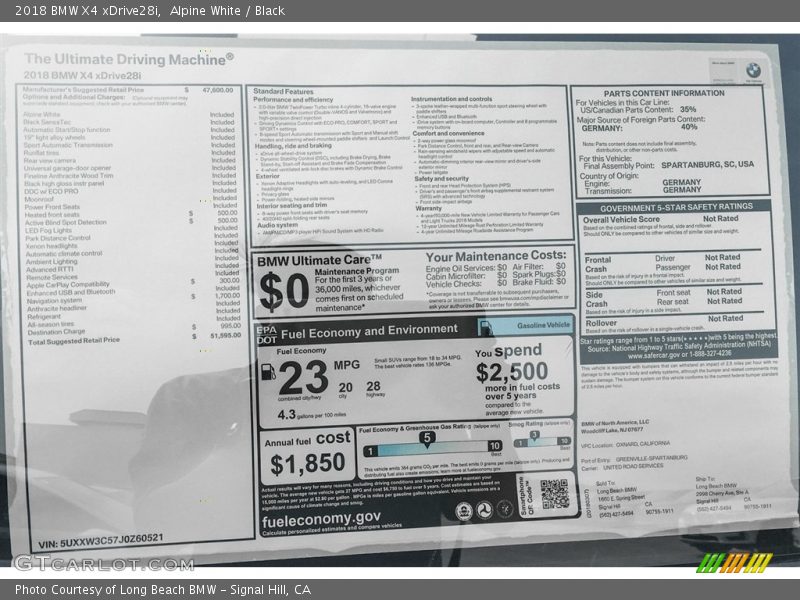This screenshot has height=600, width=800.
Task: Click the Standard Features heading
Action: tap(283, 91)
